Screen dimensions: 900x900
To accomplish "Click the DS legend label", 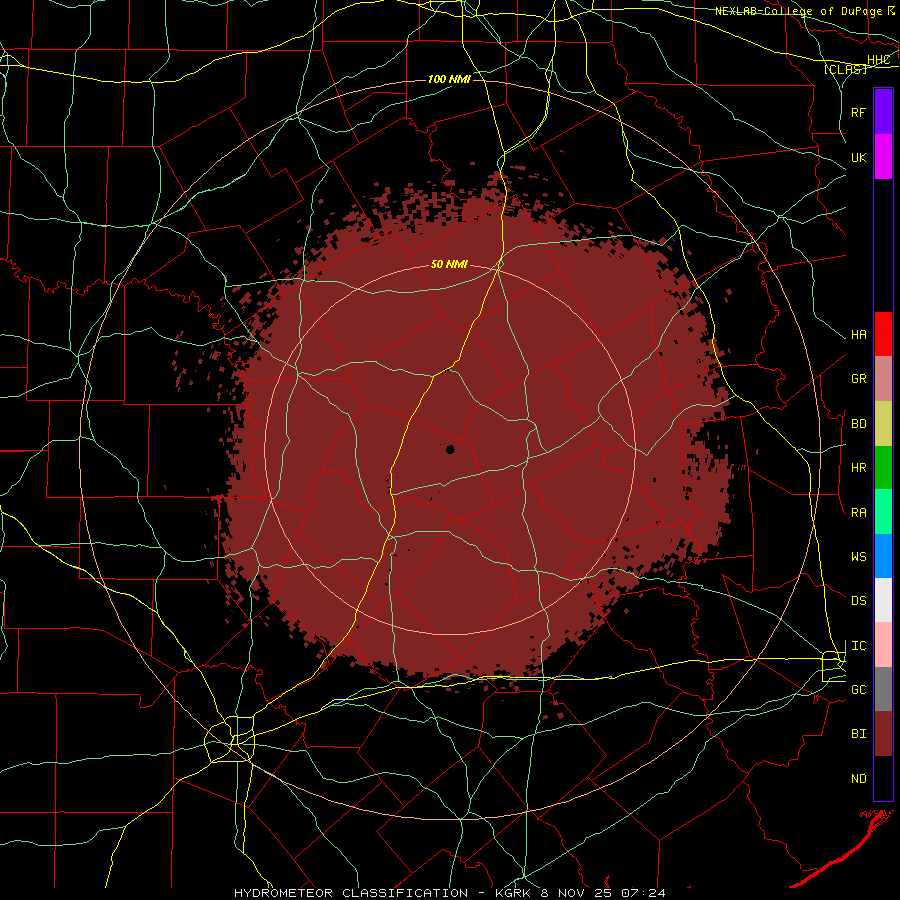I will (859, 601).
